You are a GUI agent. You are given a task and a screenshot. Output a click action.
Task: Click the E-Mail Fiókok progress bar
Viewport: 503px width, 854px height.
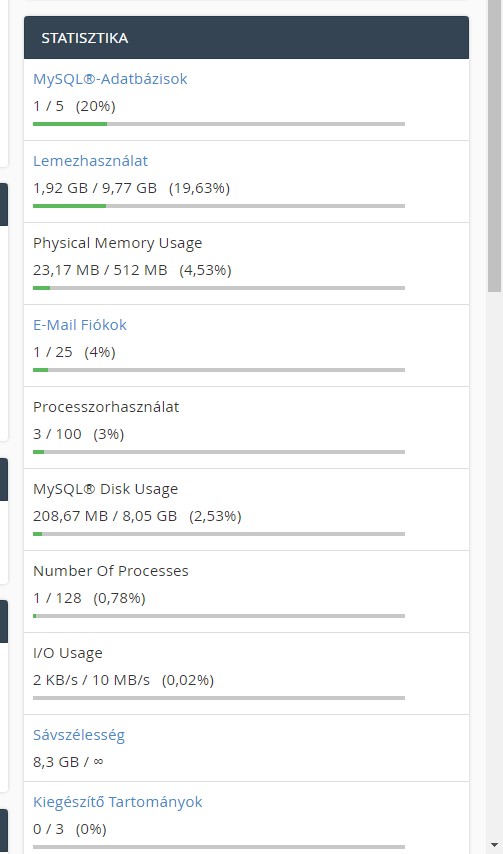219,370
